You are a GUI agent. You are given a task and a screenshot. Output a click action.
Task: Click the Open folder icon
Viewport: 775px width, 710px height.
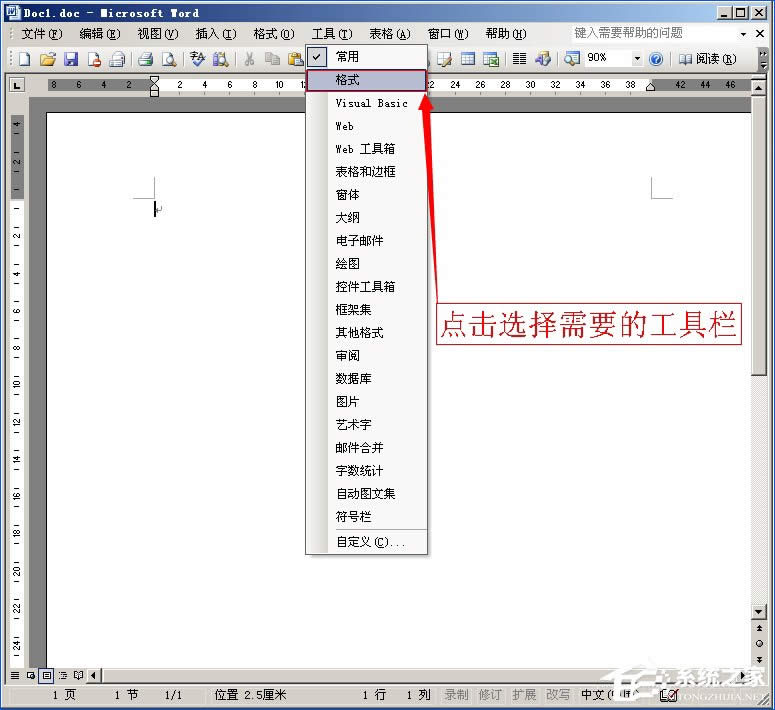47,59
